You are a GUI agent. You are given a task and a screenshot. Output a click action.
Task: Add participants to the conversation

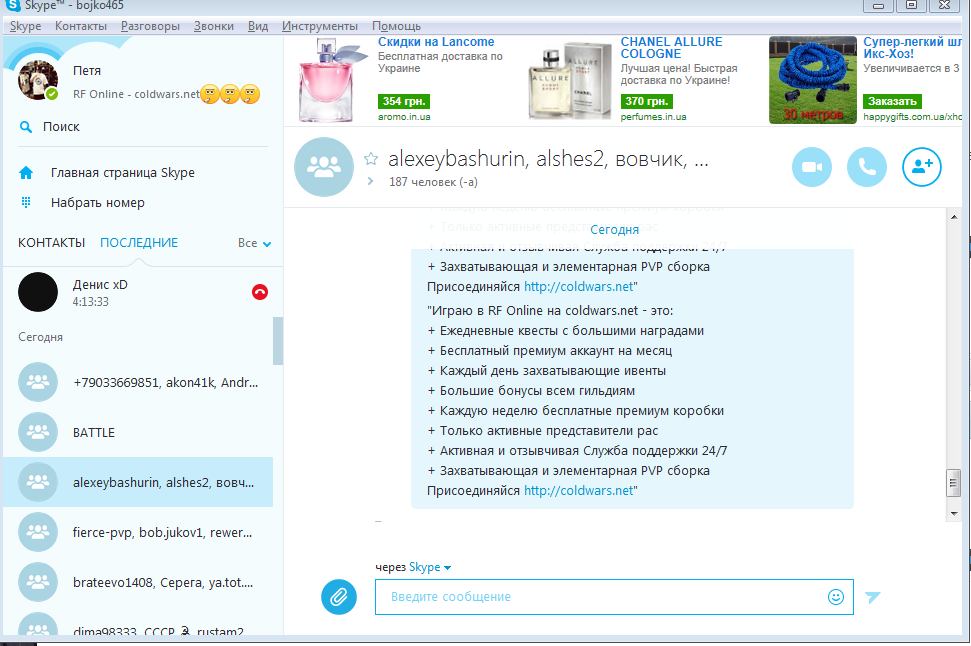pyautogui.click(x=921, y=167)
